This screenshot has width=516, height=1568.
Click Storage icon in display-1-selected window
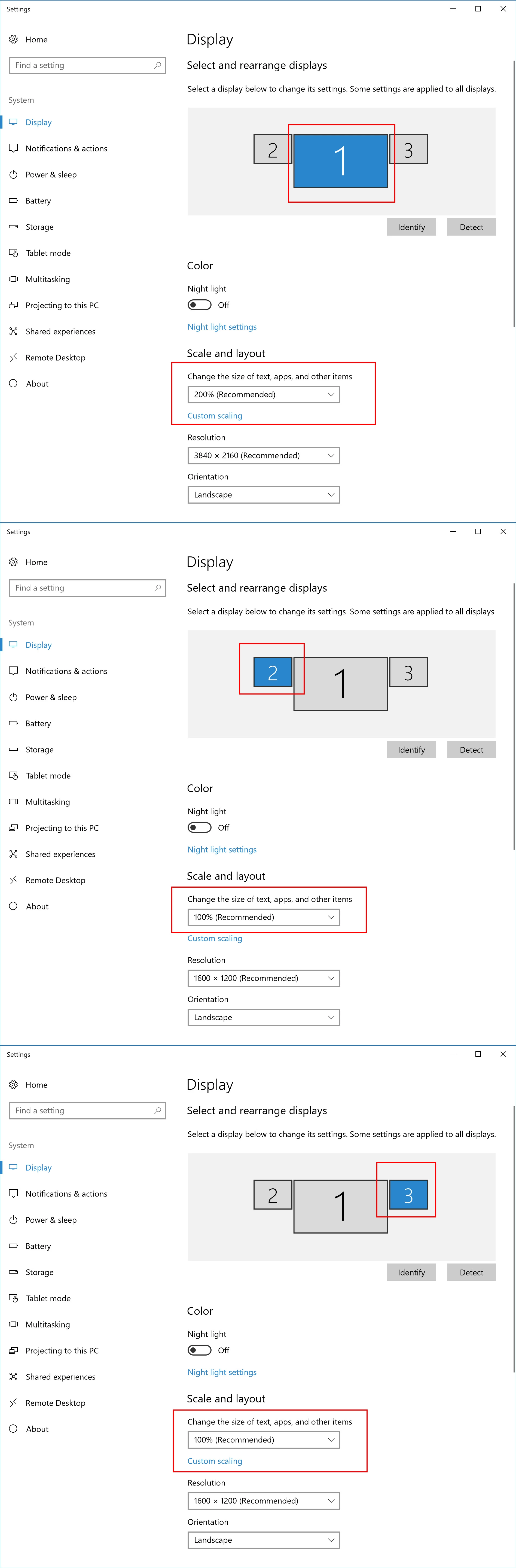tap(13, 227)
